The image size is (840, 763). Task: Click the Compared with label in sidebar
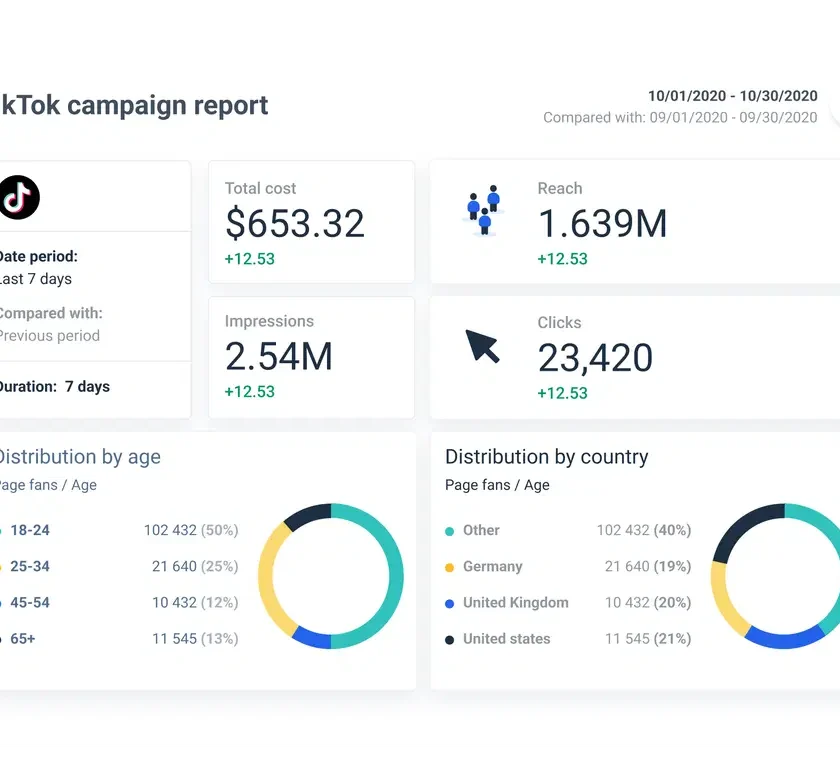[x=51, y=313]
